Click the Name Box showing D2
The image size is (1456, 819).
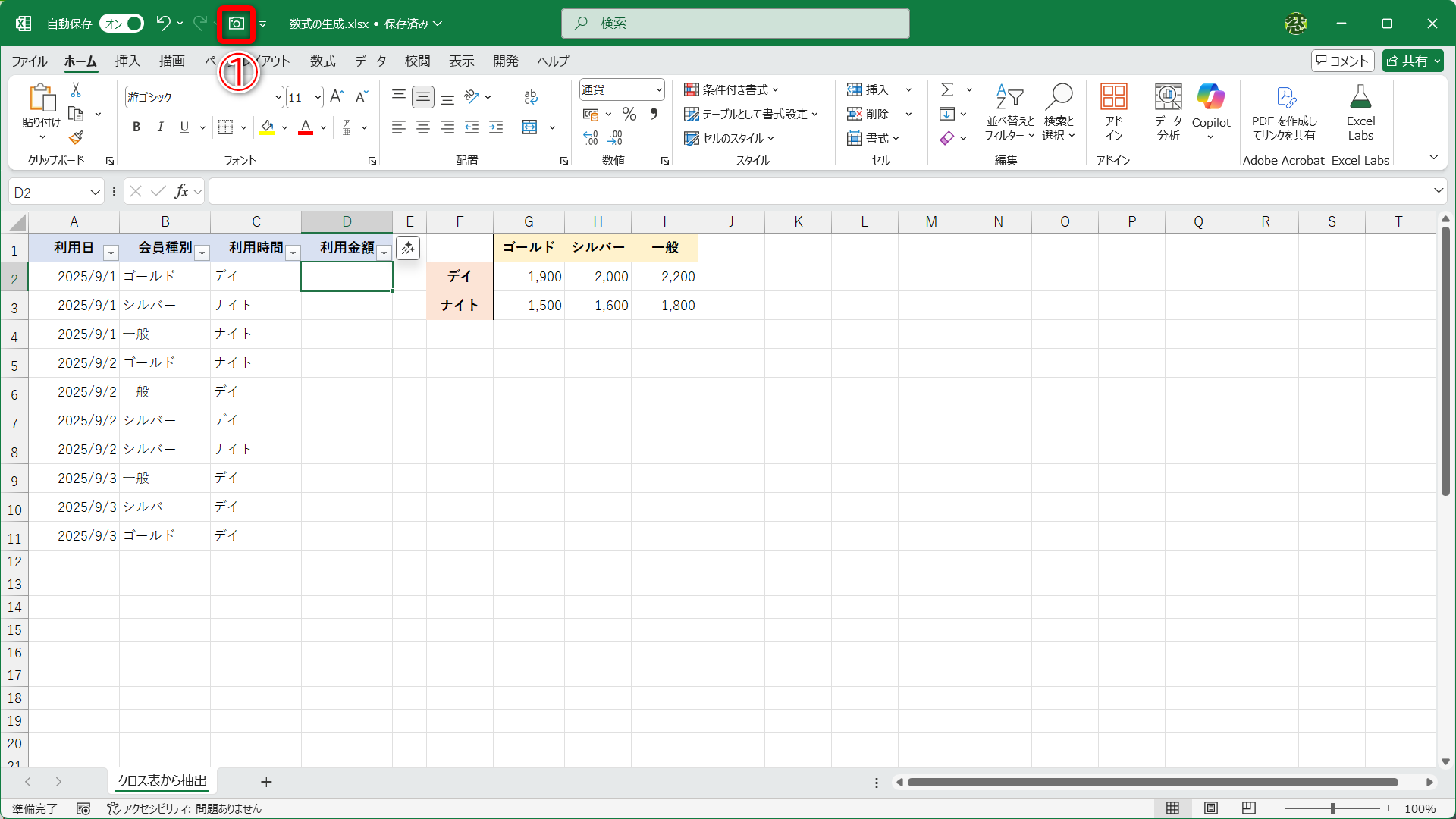(x=47, y=193)
